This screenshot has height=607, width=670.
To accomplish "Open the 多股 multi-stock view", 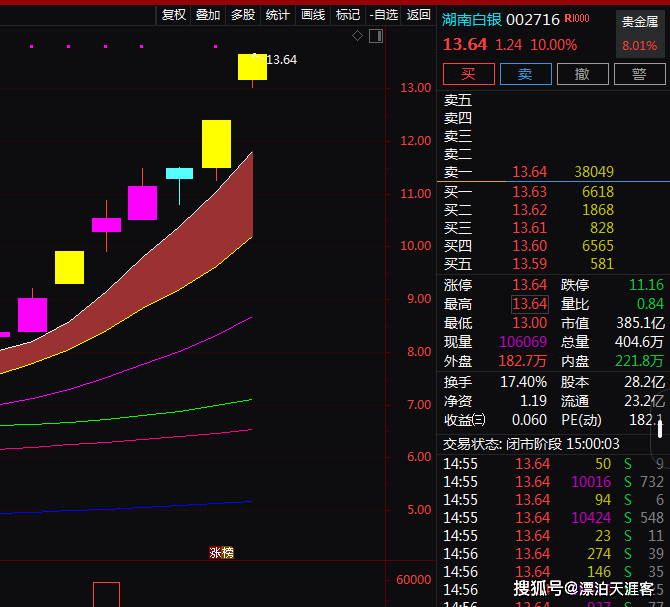I will (243, 15).
